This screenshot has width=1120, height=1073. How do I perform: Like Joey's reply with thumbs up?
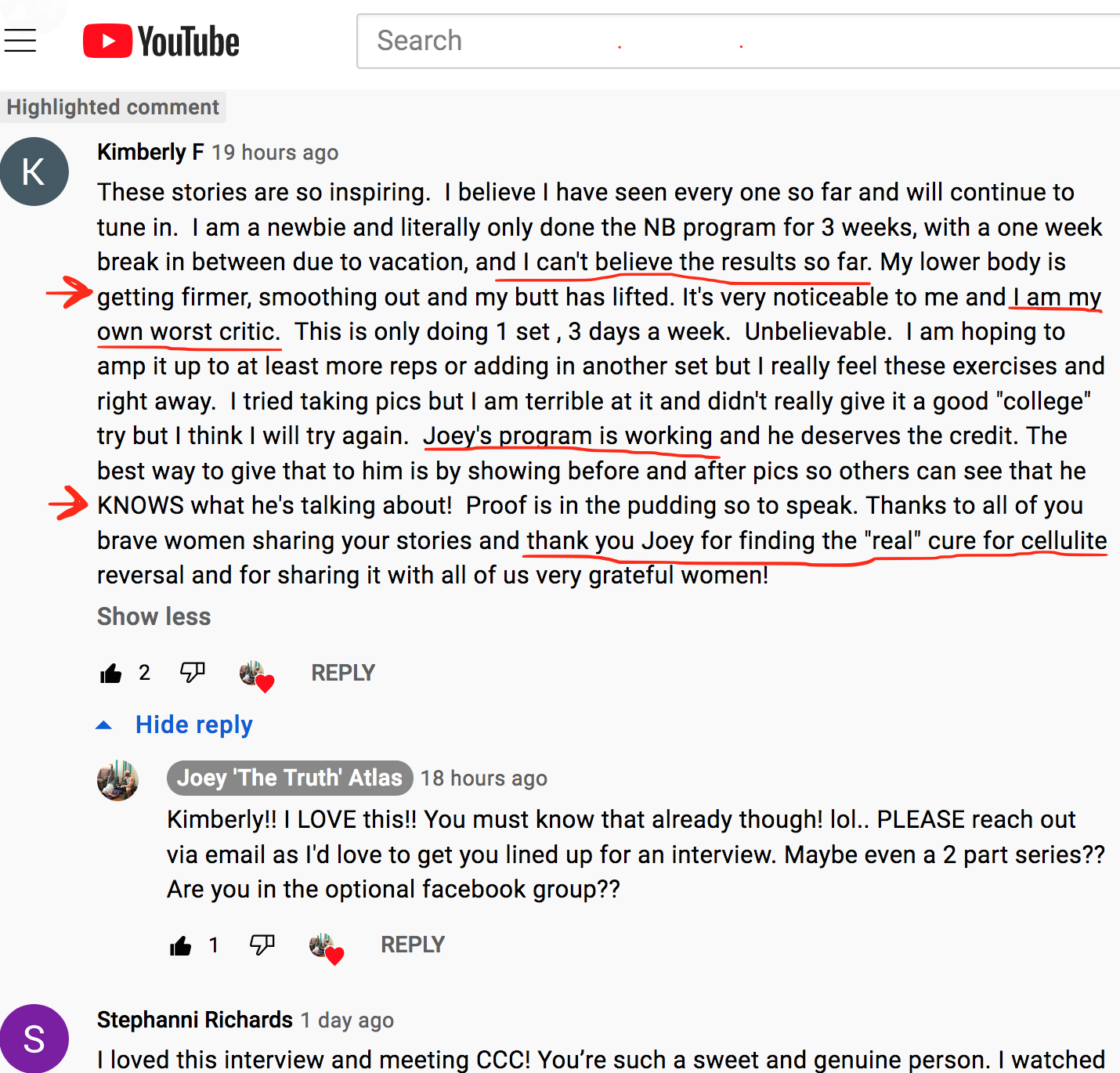click(x=181, y=946)
